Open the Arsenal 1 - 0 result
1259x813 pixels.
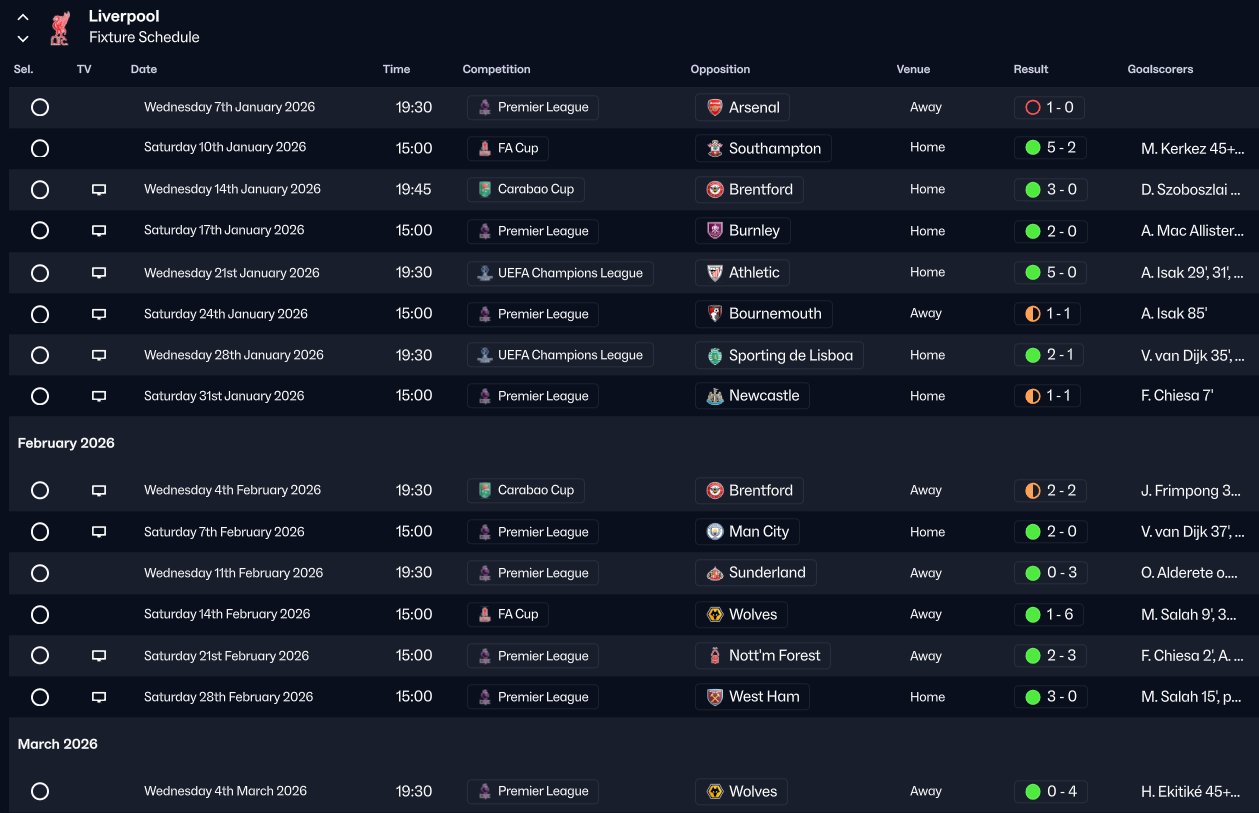coord(1049,107)
